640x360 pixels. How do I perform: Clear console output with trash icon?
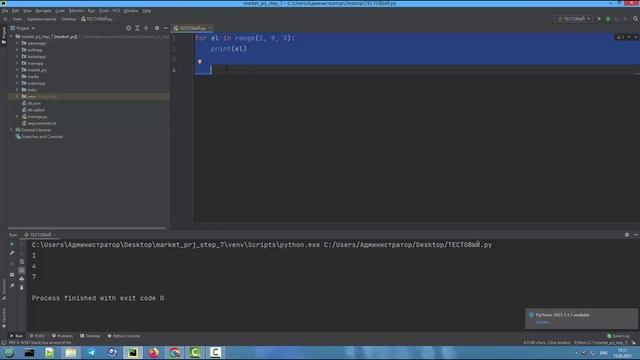coord(22,287)
